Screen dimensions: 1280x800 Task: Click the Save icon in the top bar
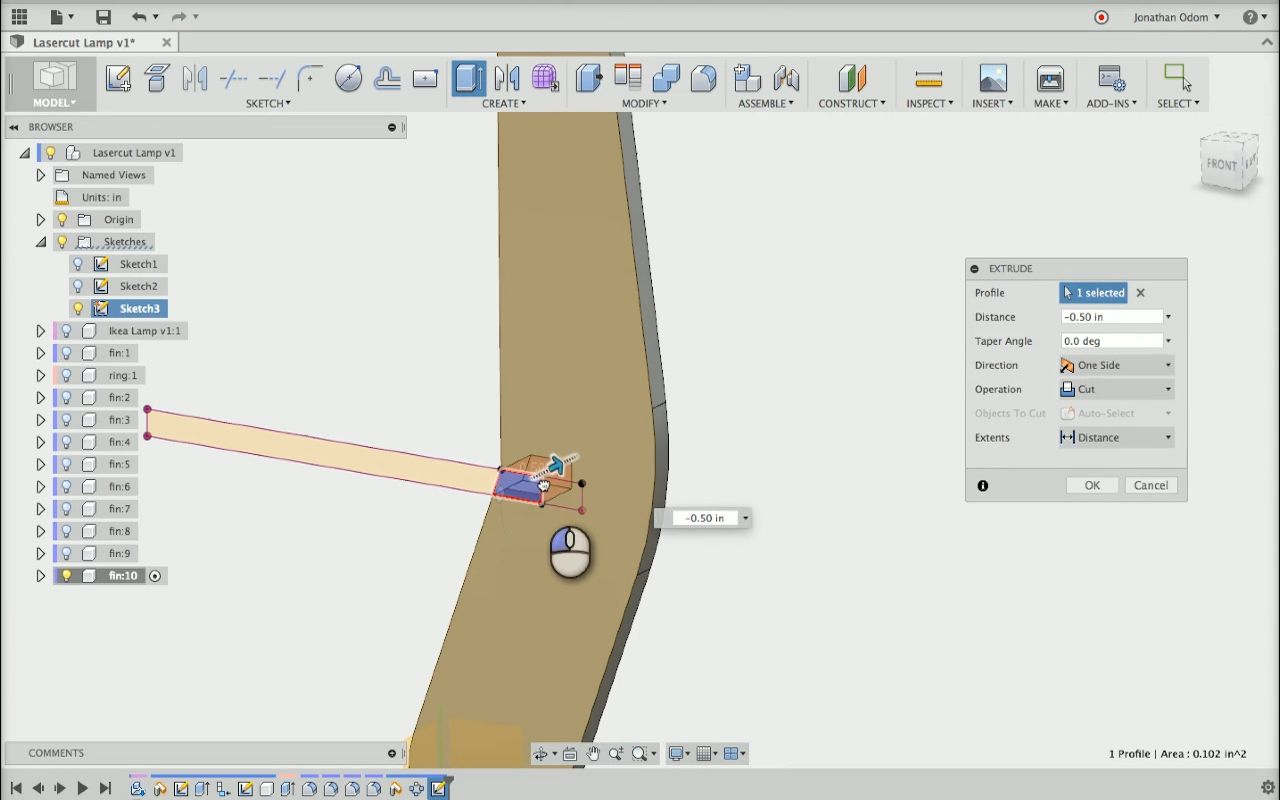(x=103, y=17)
